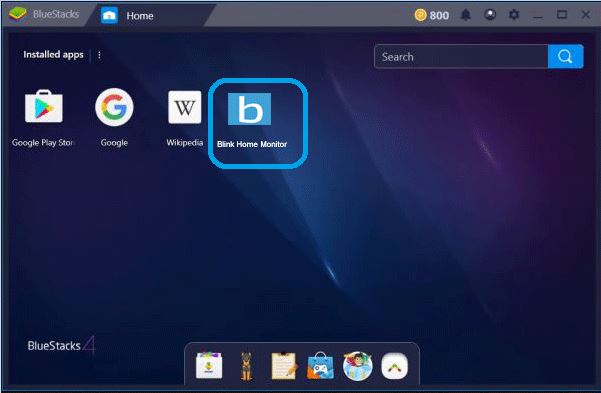Open the BlueStacks logo tab
The image size is (601, 393).
click(x=44, y=15)
